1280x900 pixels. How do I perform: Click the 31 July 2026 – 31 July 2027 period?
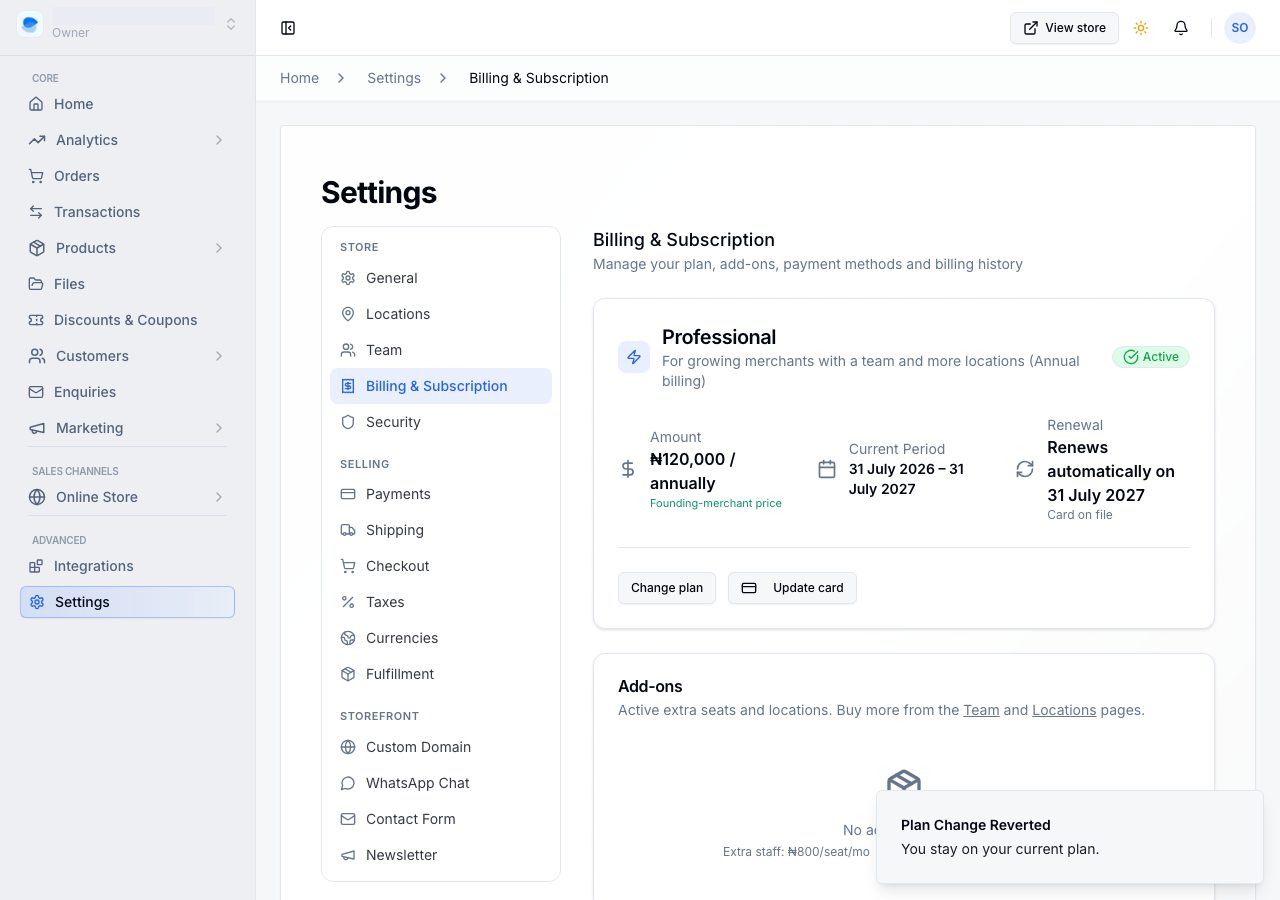tap(906, 479)
